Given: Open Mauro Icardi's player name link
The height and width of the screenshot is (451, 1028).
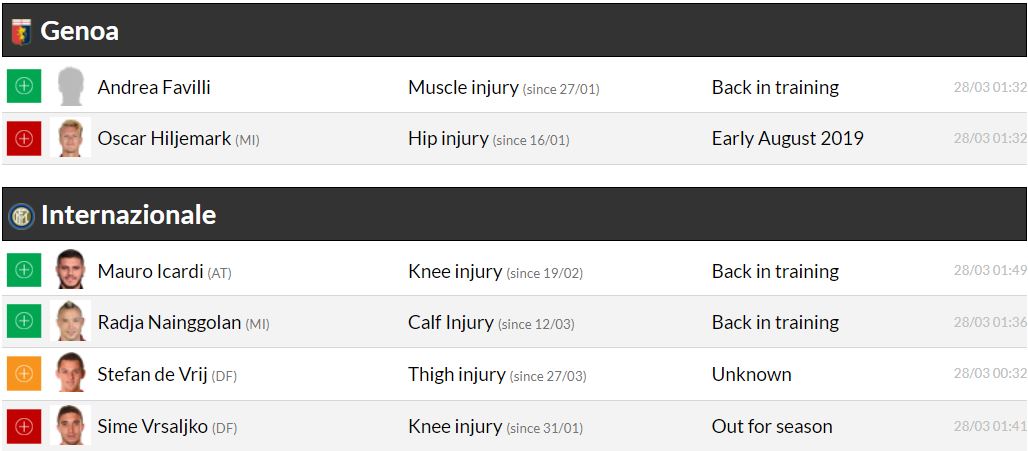Looking at the screenshot, I should click(150, 271).
